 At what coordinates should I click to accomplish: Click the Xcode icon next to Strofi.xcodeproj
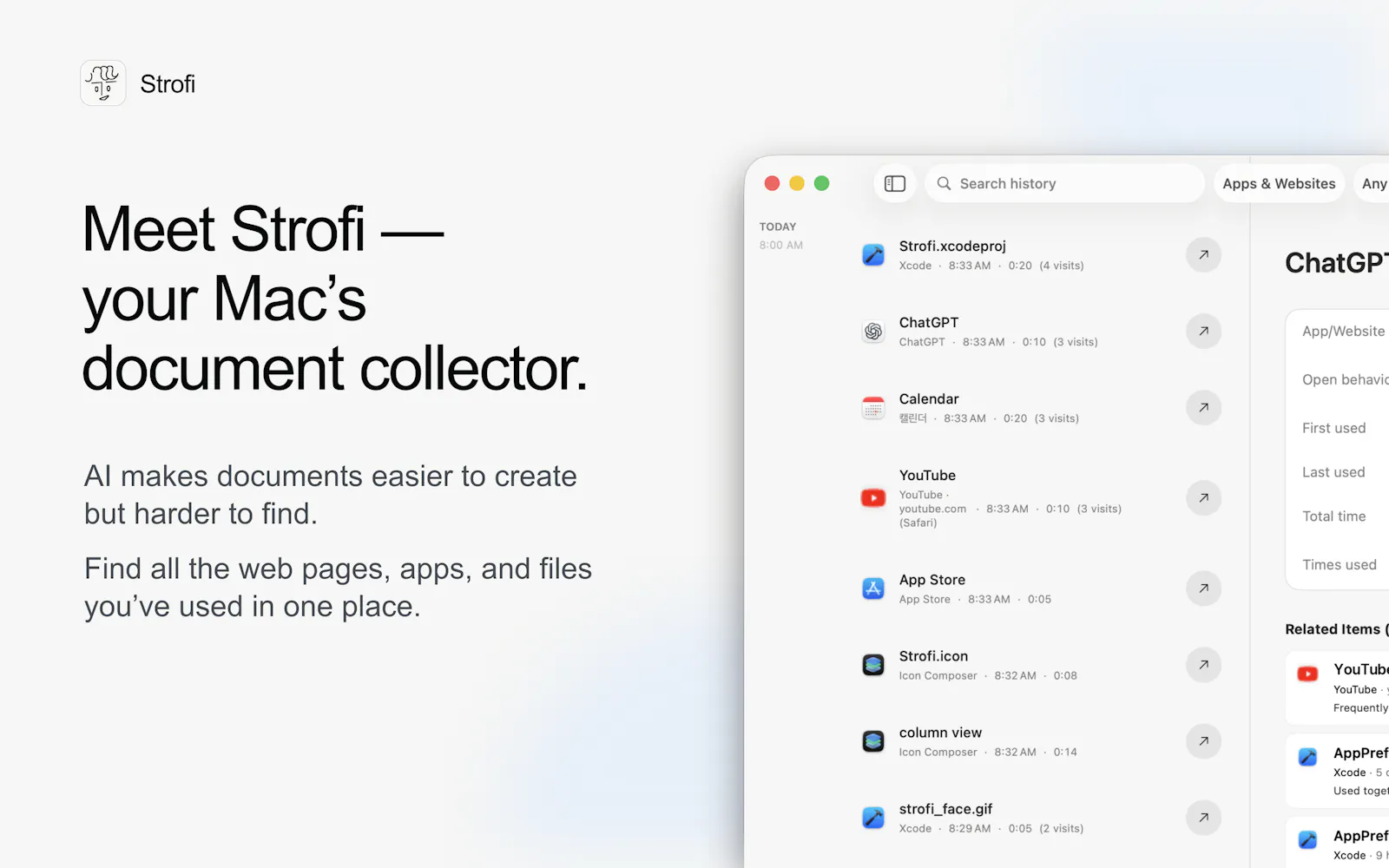coord(873,255)
